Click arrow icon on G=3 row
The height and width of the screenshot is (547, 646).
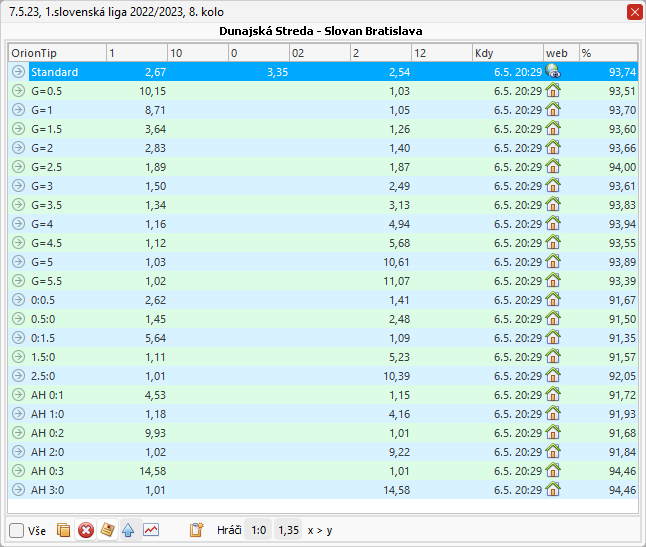tap(18, 186)
